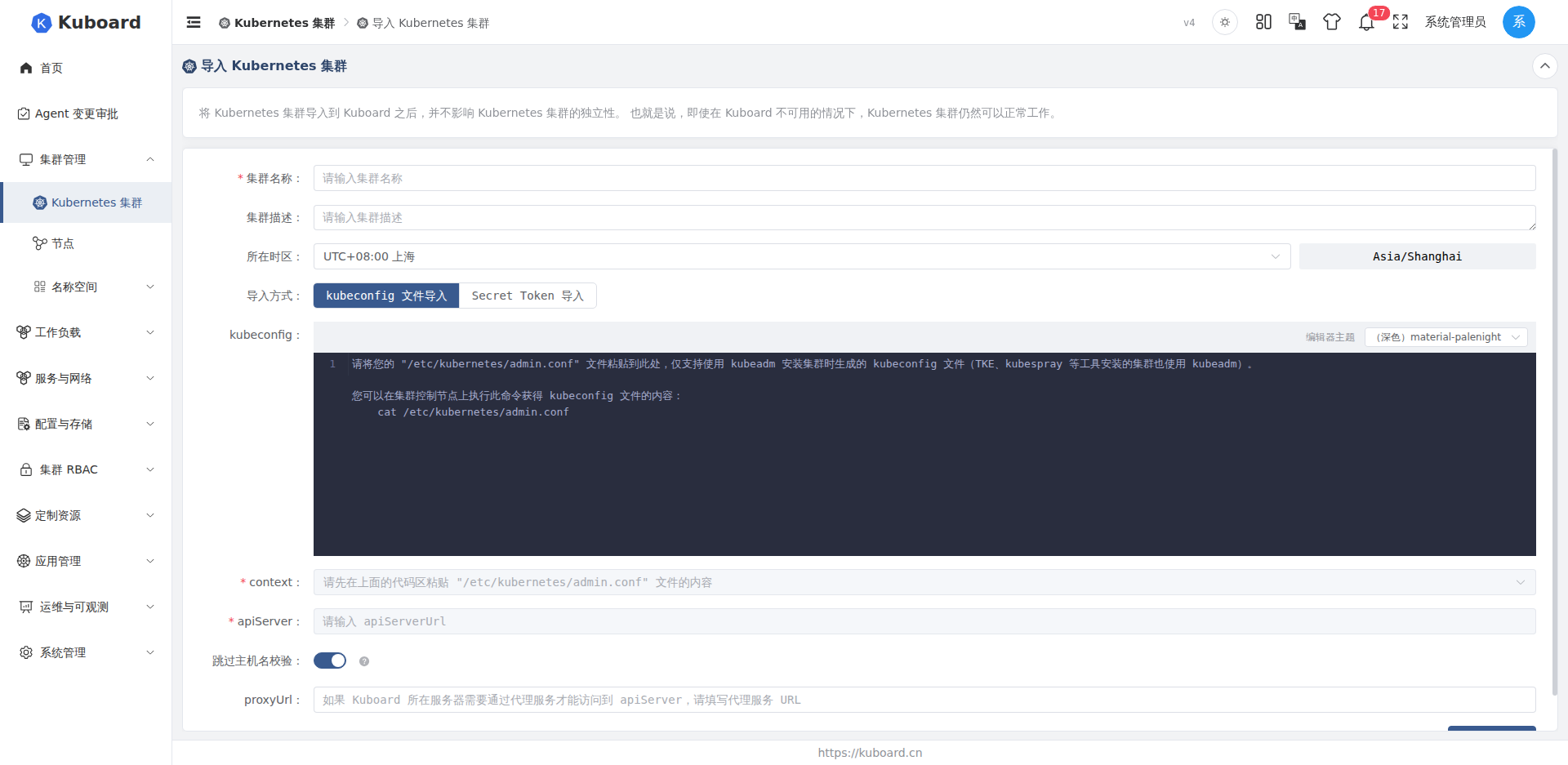This screenshot has height=765, width=1568.
Task: Open 系统管理 menu
Action: pos(86,652)
